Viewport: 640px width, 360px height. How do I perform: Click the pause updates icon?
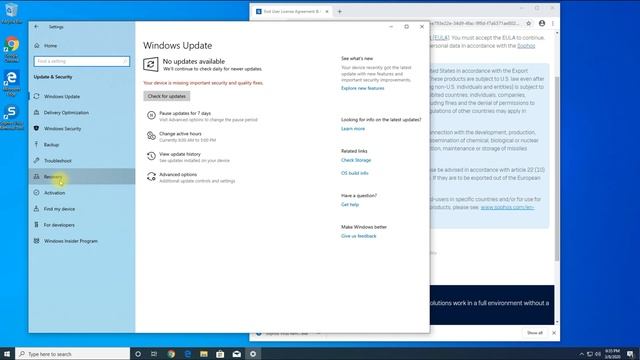(x=151, y=116)
